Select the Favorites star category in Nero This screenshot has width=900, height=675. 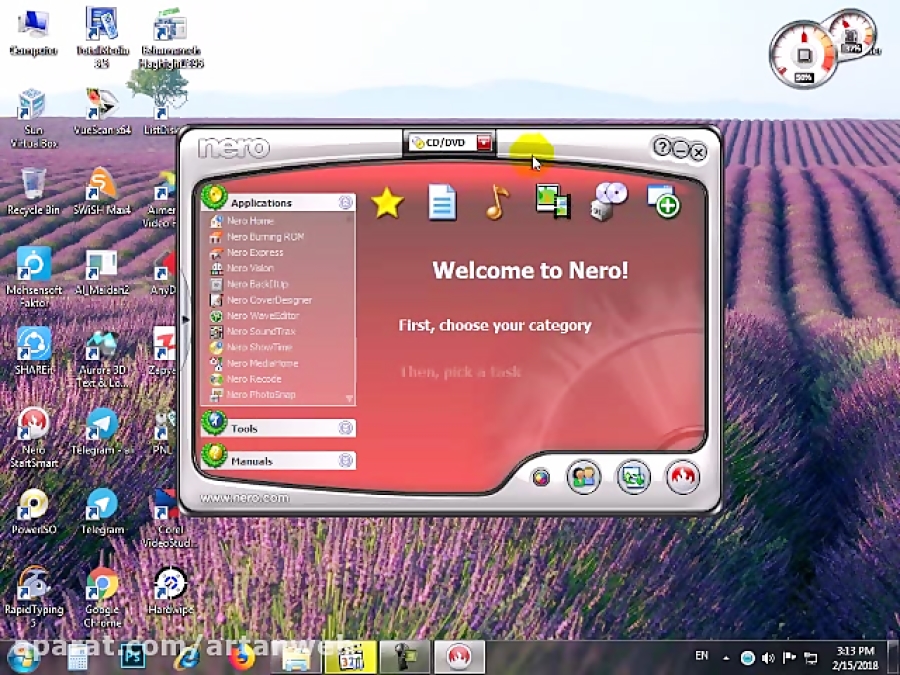pyautogui.click(x=387, y=203)
